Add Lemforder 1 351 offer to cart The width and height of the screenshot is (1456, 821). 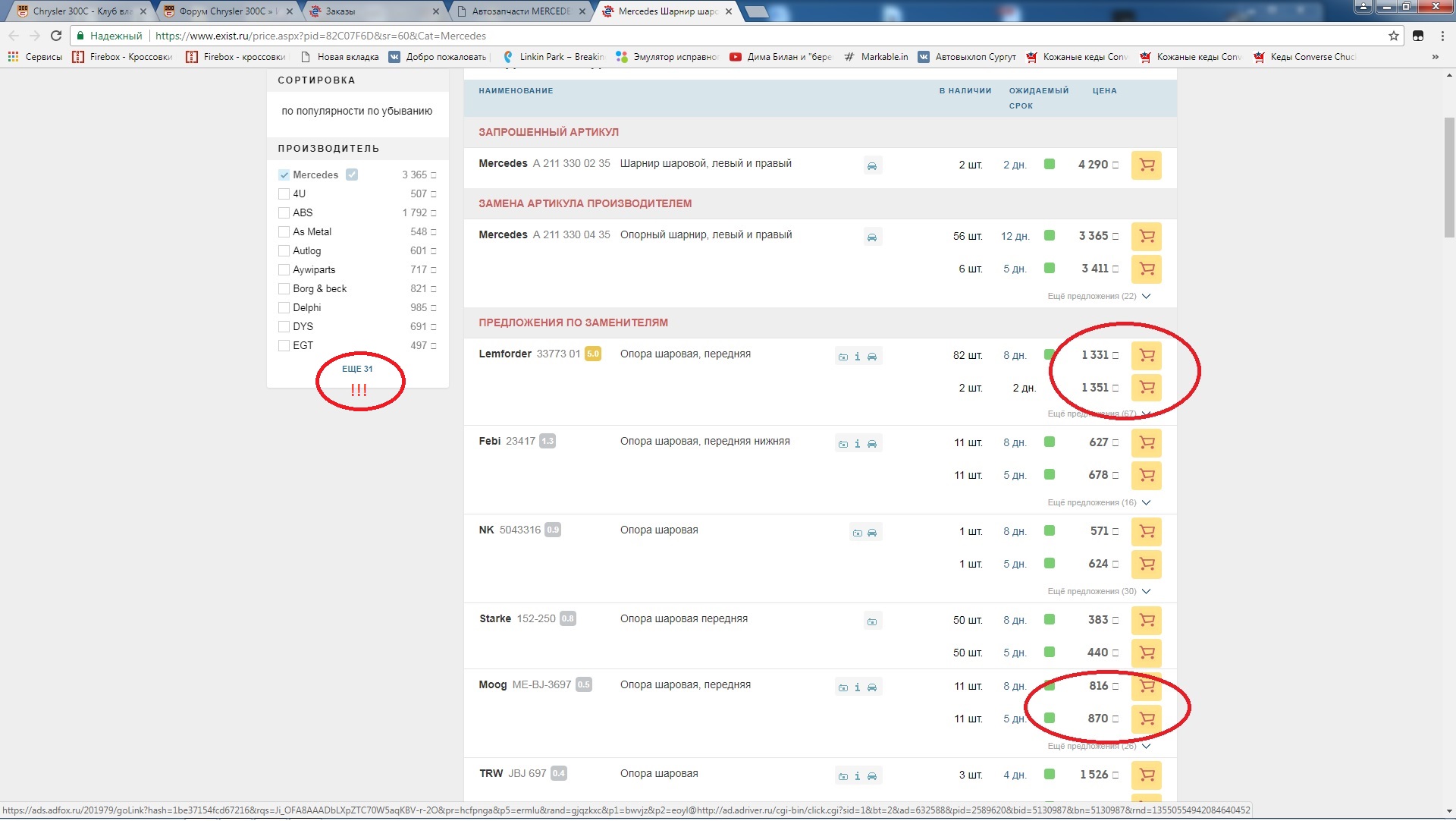[1146, 388]
